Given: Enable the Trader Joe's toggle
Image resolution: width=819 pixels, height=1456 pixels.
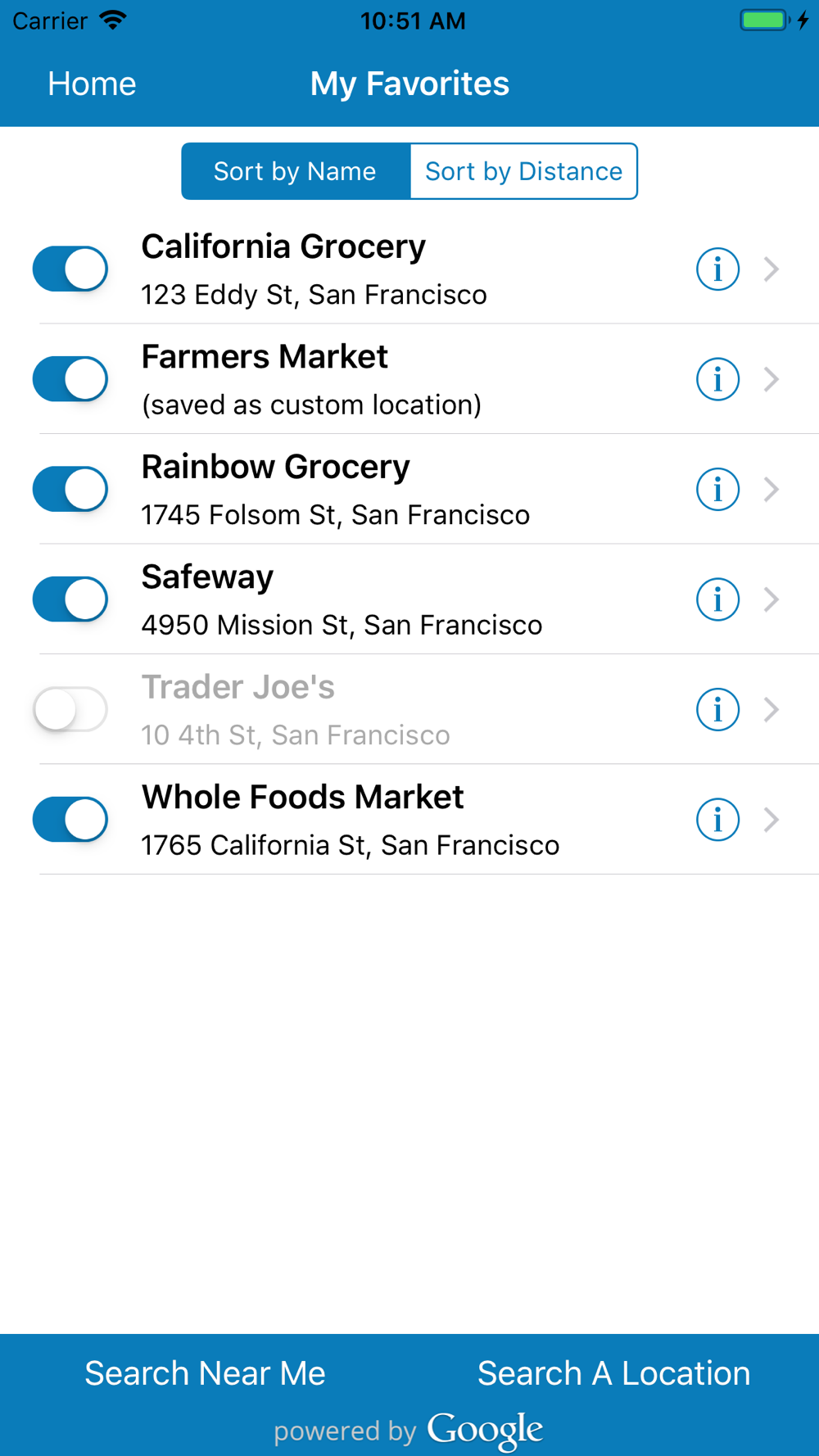Looking at the screenshot, I should pyautogui.click(x=70, y=709).
